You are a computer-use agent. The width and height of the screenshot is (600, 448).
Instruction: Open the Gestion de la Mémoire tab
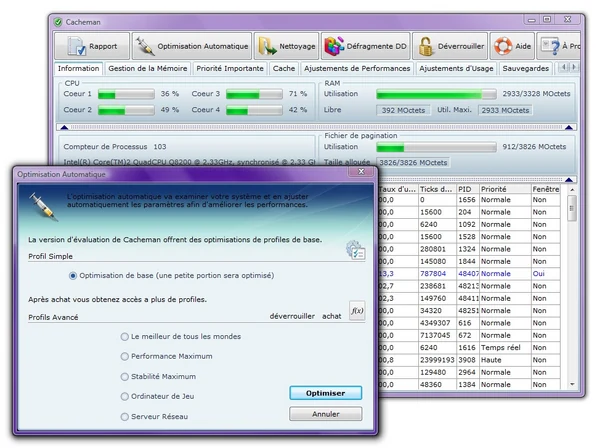pos(148,68)
